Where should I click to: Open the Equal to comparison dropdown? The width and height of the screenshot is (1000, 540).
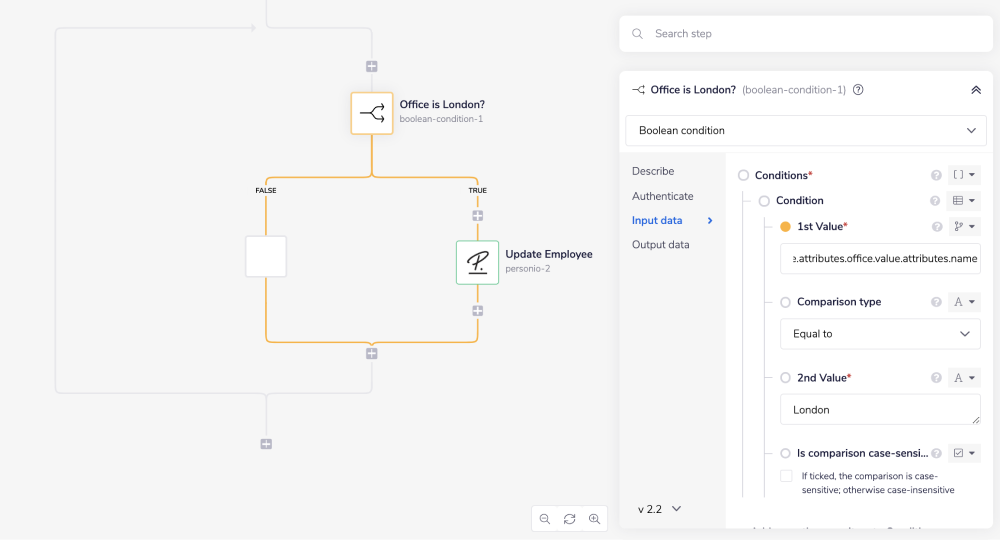[880, 334]
